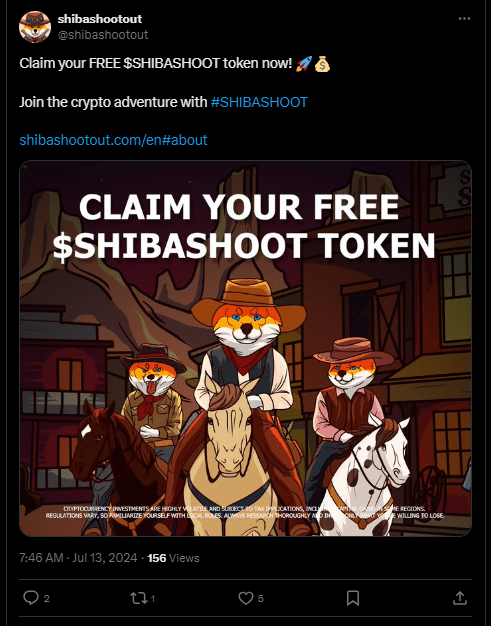491x626 pixels.
Task: Open the shibashootout profile avatar
Action: [x=35, y=27]
